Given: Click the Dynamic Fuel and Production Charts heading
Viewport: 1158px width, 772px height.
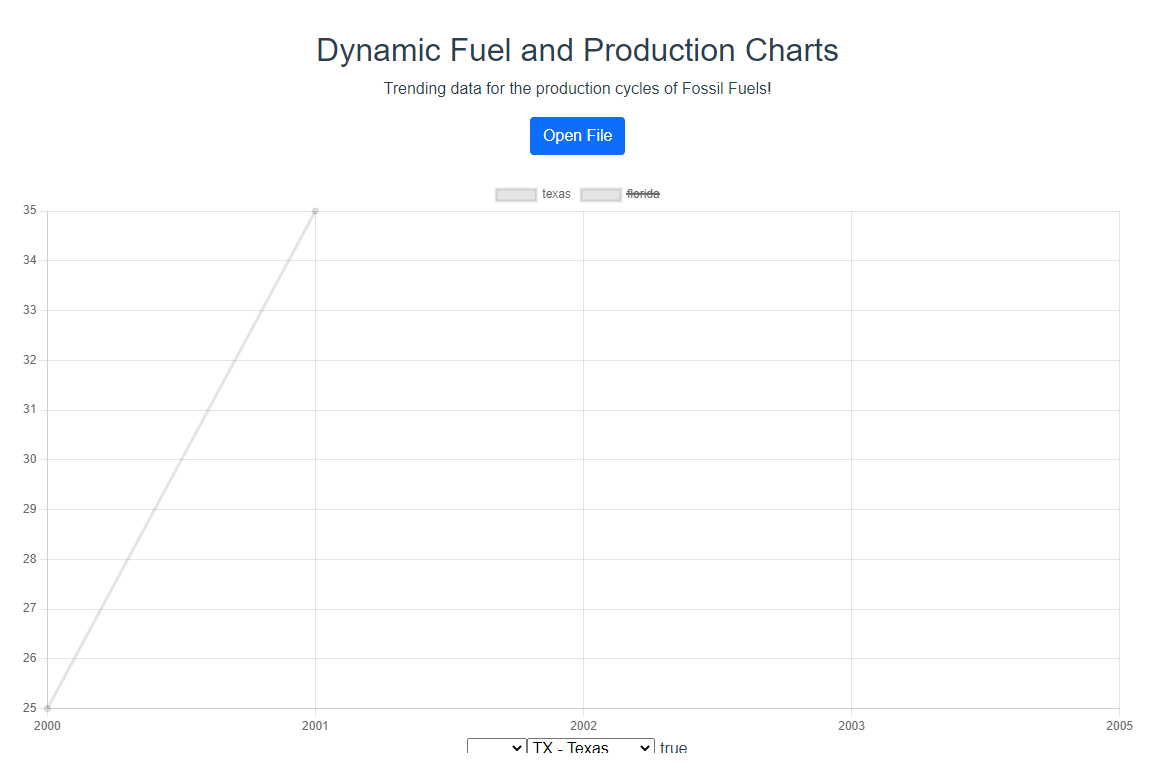Looking at the screenshot, I should pos(577,50).
